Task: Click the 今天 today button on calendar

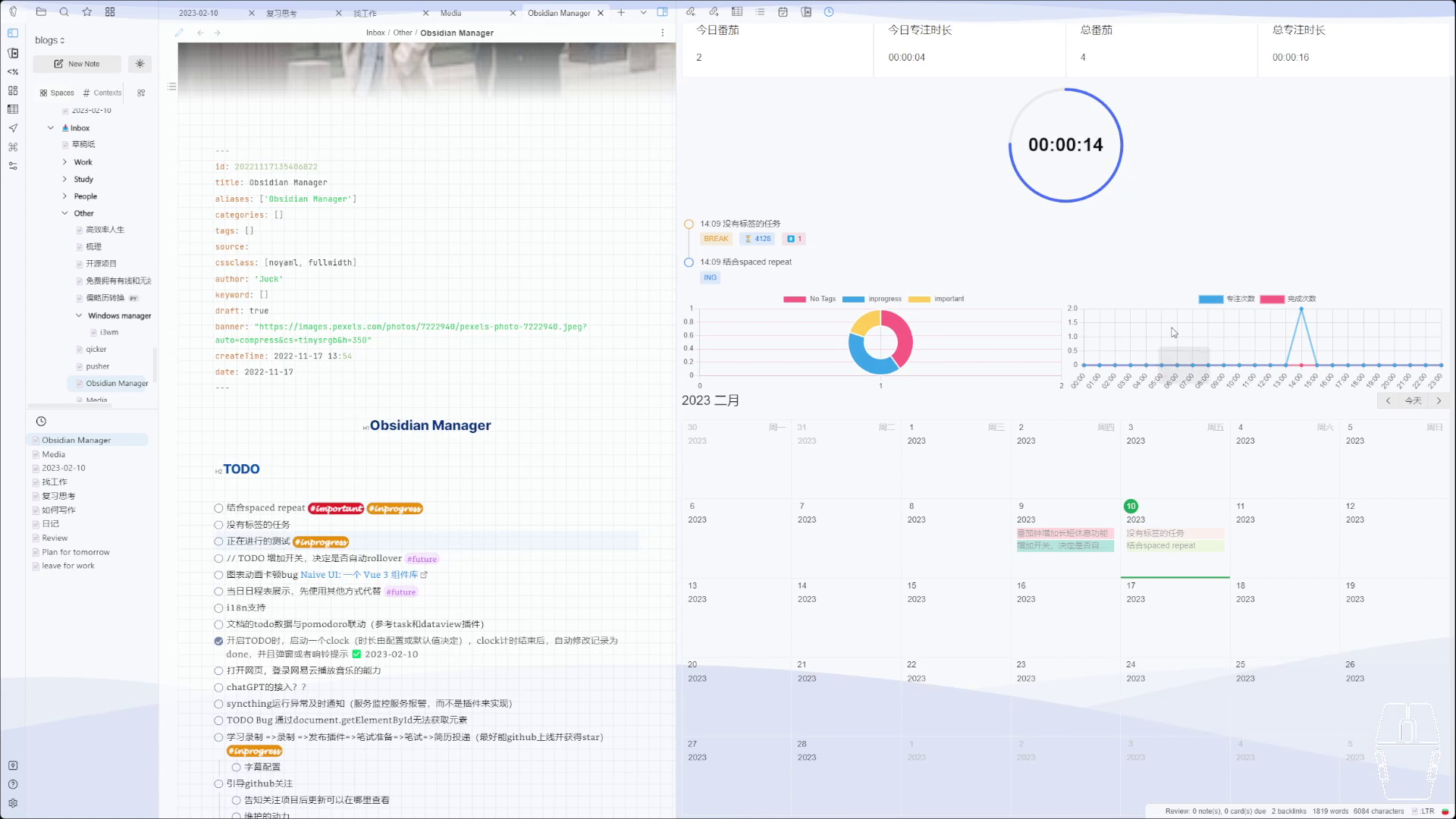Action: [x=1413, y=400]
